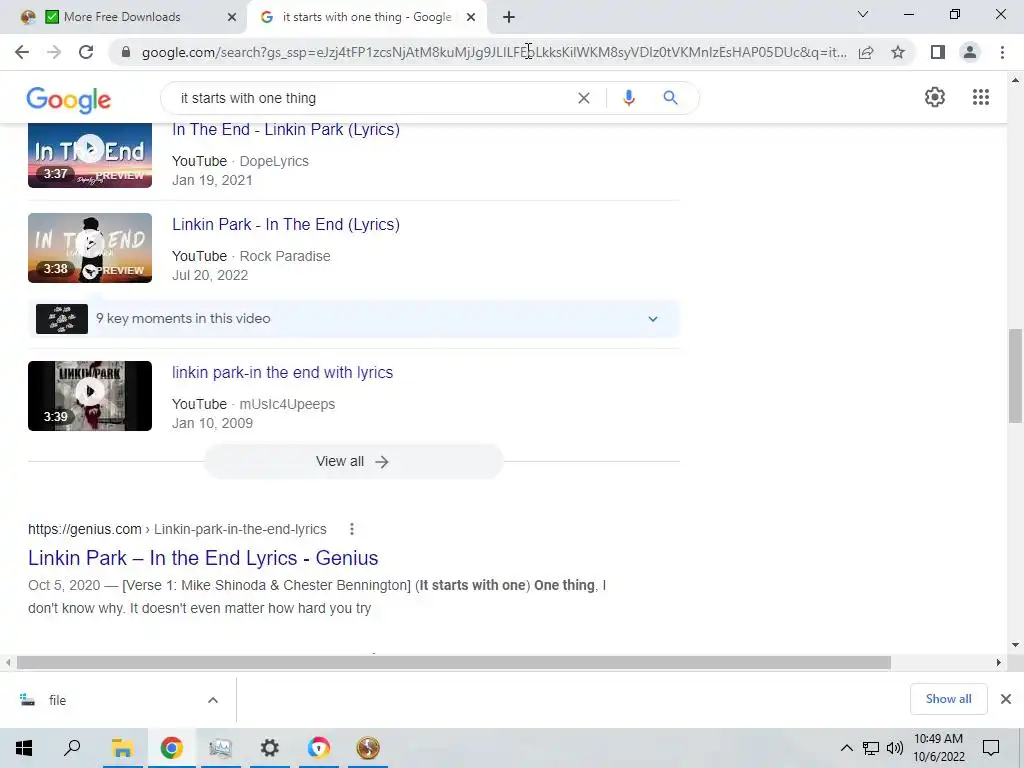Share this page icon in address bar

tap(866, 52)
